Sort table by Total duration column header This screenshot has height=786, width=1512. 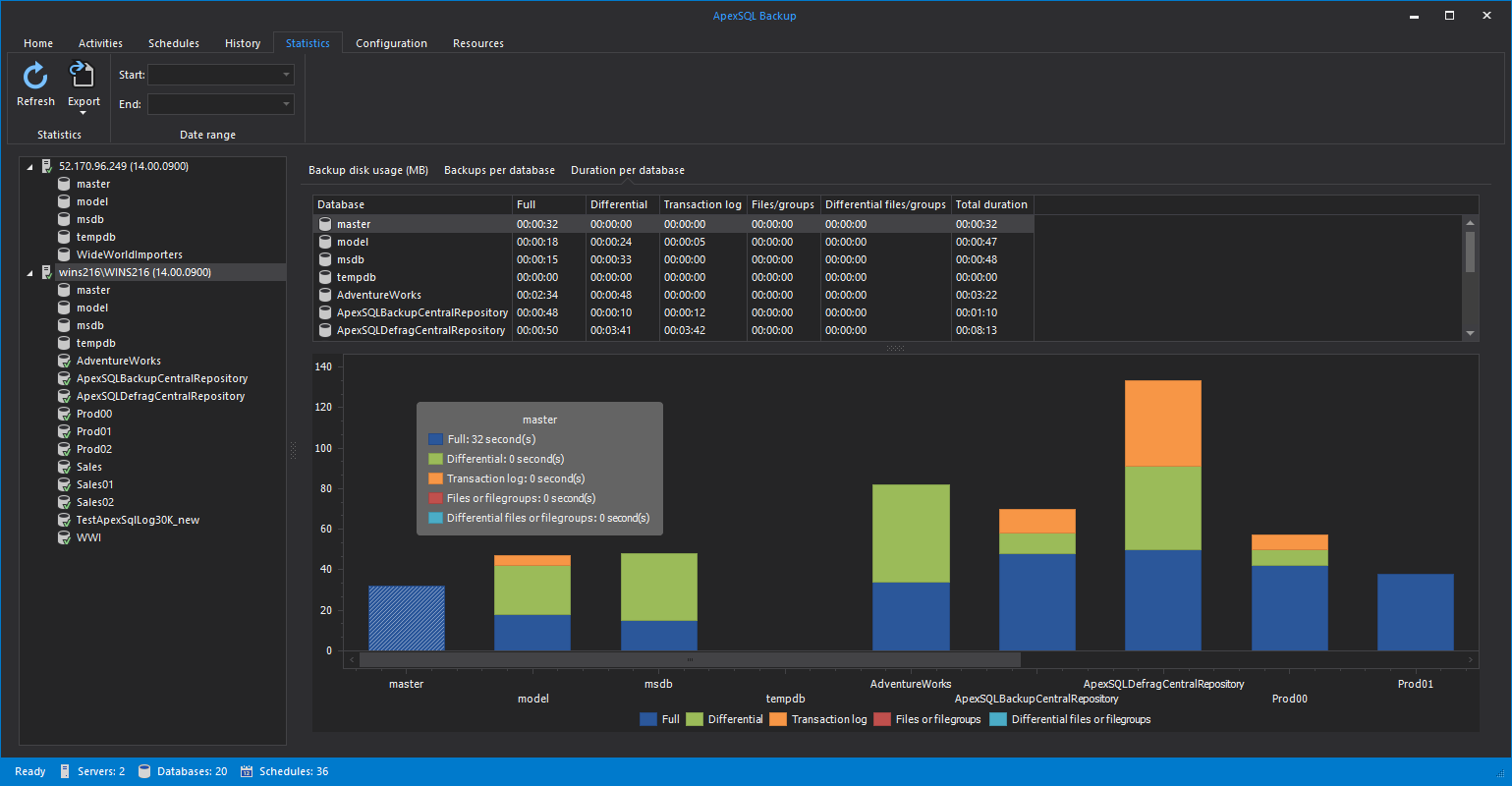(990, 204)
